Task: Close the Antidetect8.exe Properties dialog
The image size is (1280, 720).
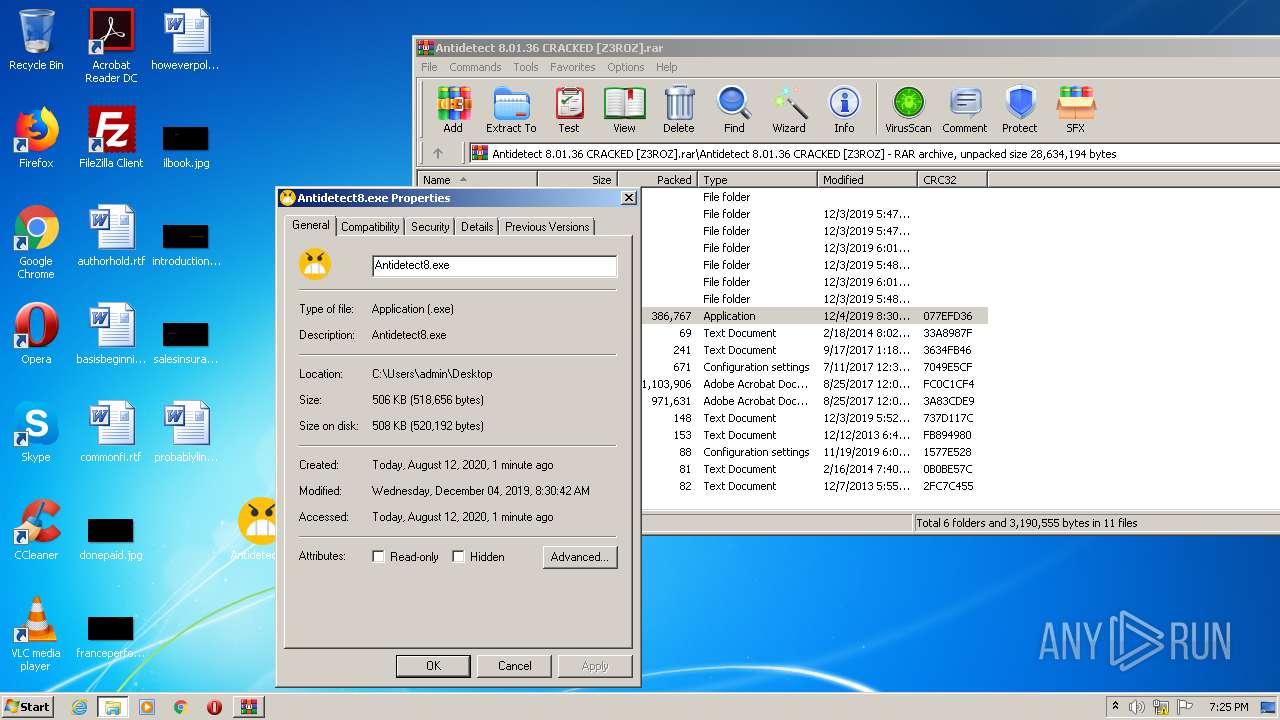Action: point(629,198)
